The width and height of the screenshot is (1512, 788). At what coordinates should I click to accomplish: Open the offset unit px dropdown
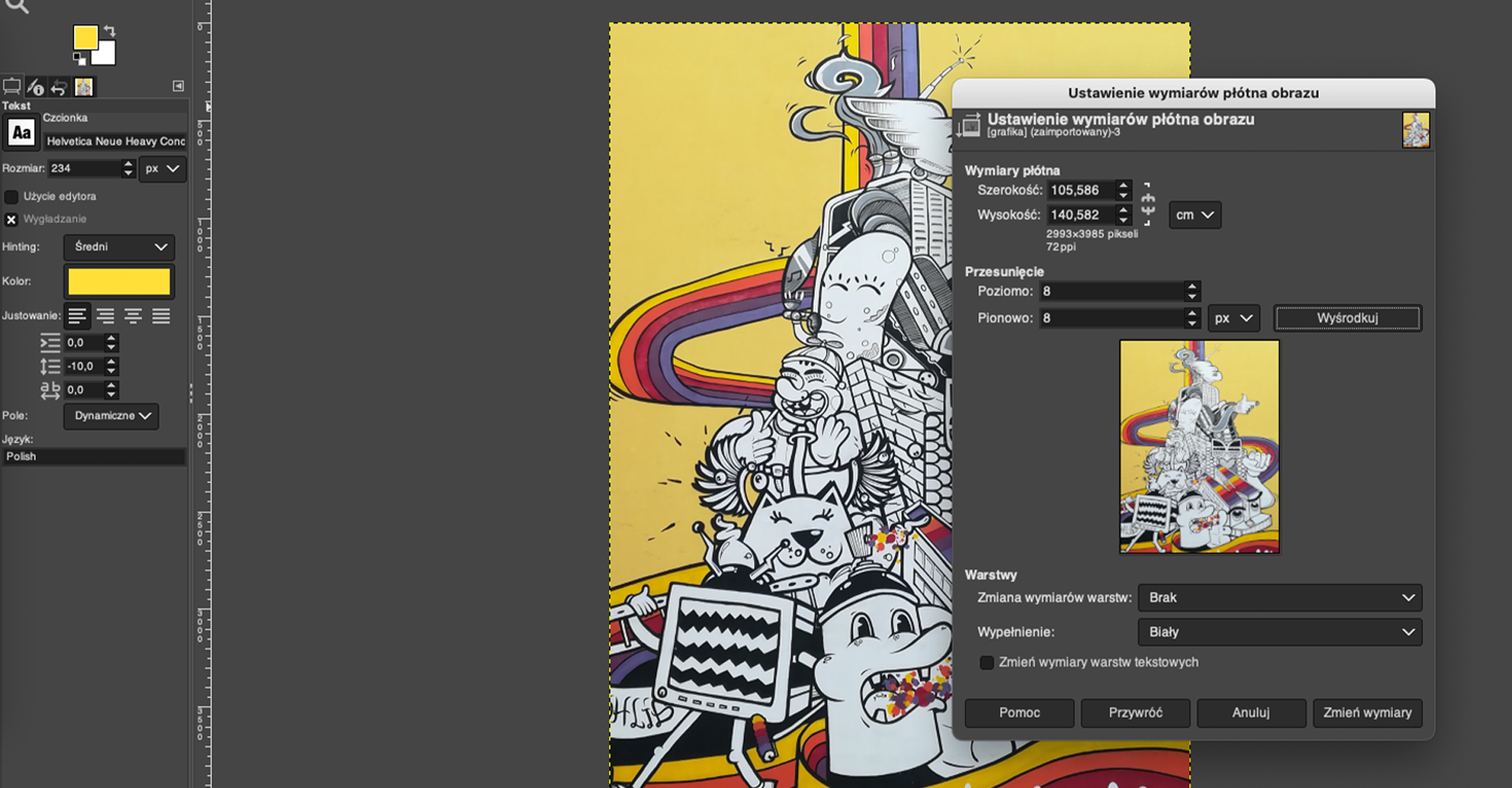pos(1233,318)
